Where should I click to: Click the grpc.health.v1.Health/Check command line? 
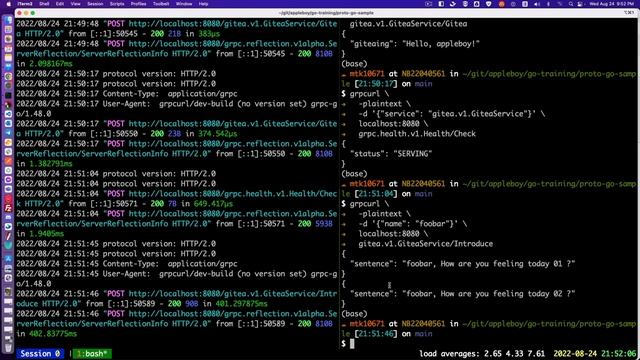point(417,134)
